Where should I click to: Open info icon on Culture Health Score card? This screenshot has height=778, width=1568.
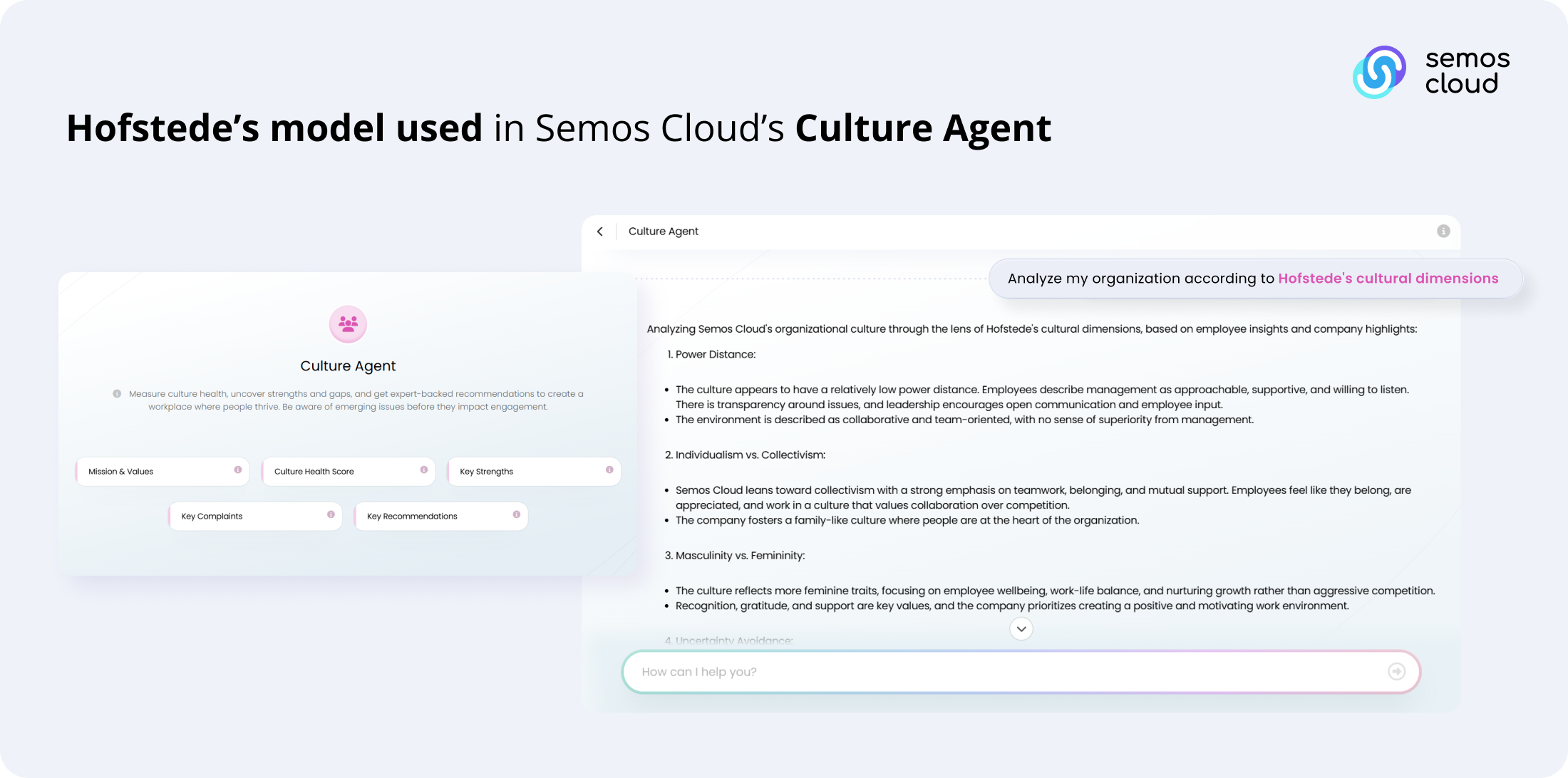(424, 470)
